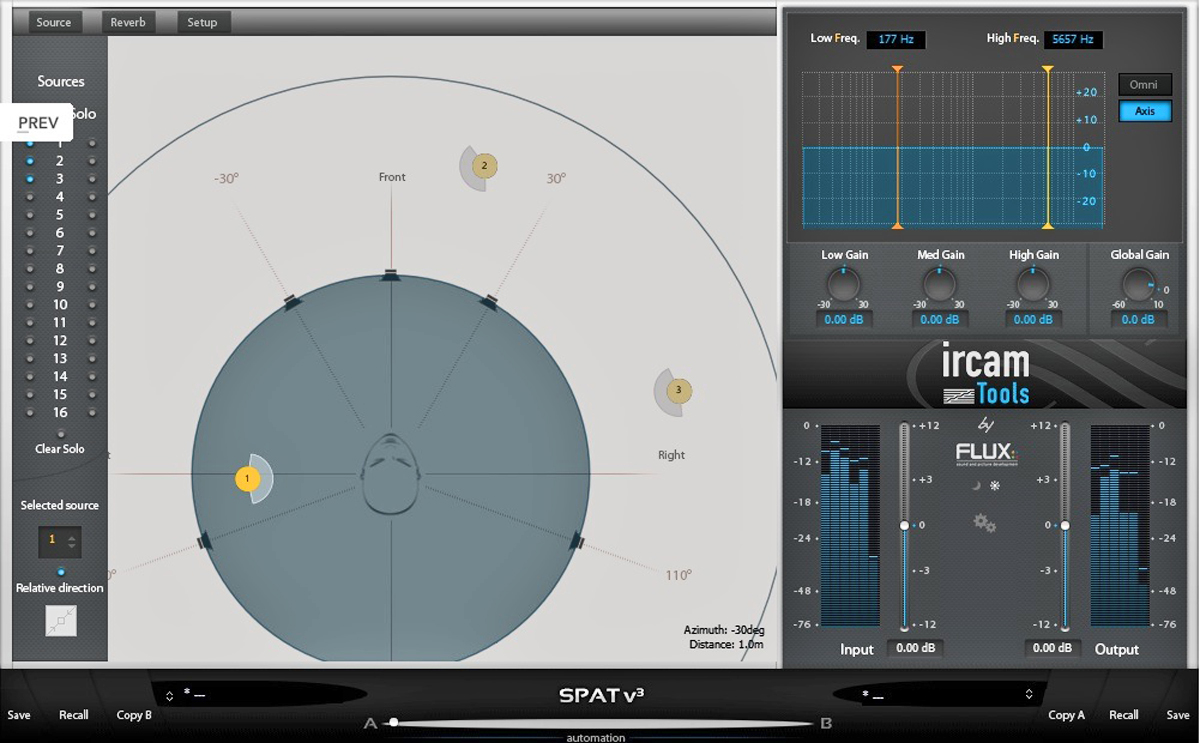1200x743 pixels.
Task: Click the Recall button next to Copy B
Action: tap(73, 715)
